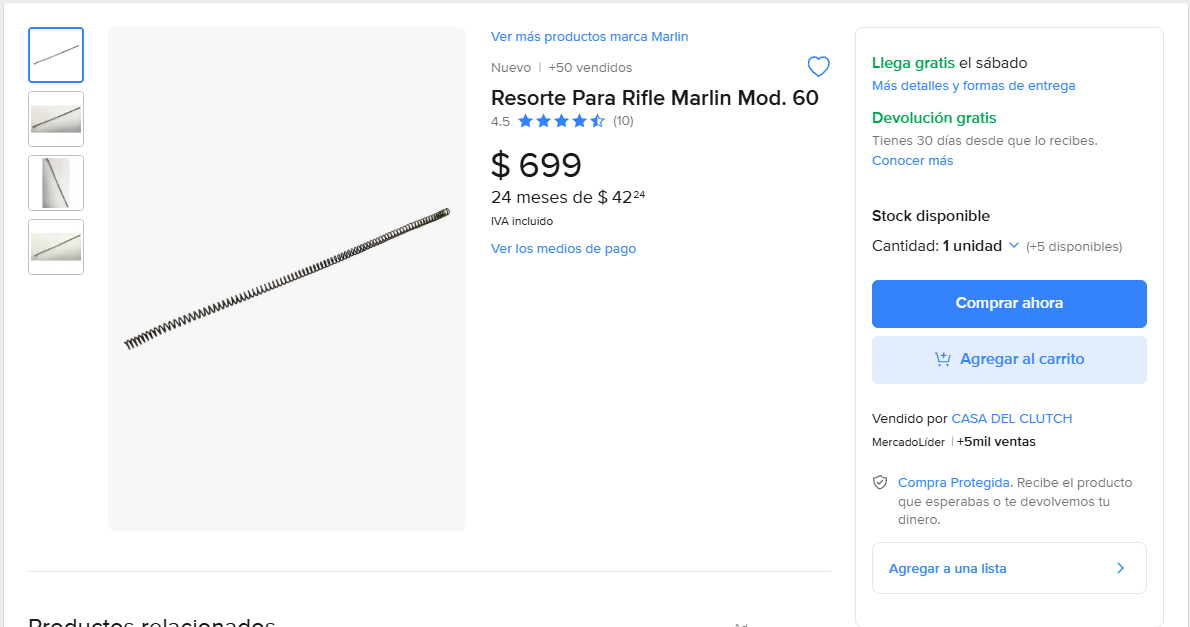Select the last product thumbnail
Image resolution: width=1190 pixels, height=627 pixels.
tap(55, 247)
